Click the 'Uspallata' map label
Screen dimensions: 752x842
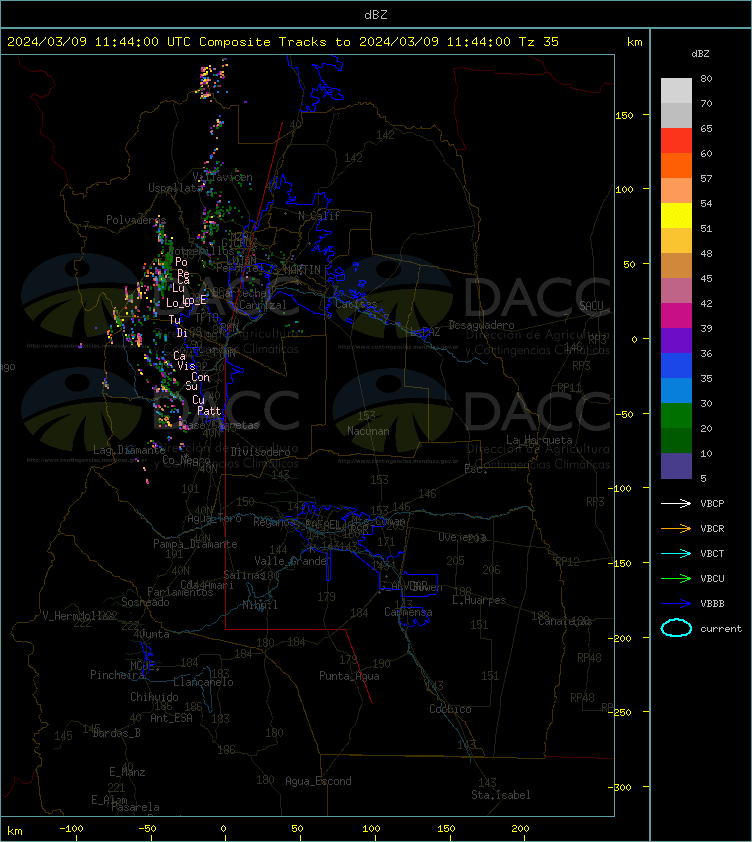coord(173,188)
